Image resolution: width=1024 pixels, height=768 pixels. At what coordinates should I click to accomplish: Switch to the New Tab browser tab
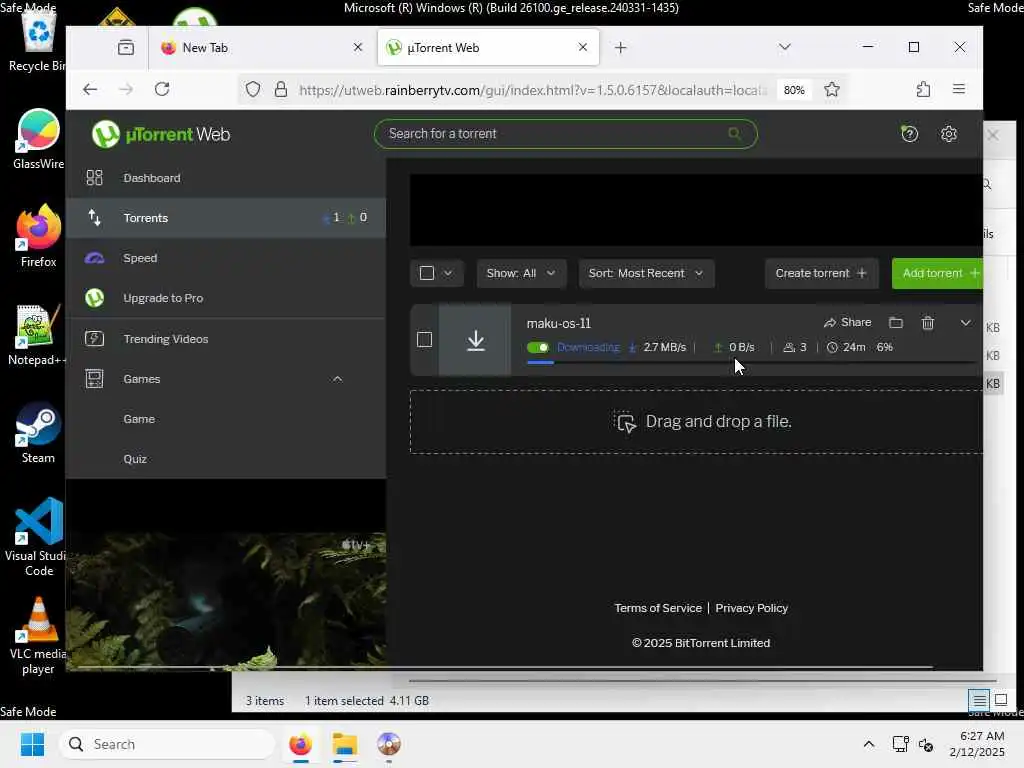click(x=261, y=48)
